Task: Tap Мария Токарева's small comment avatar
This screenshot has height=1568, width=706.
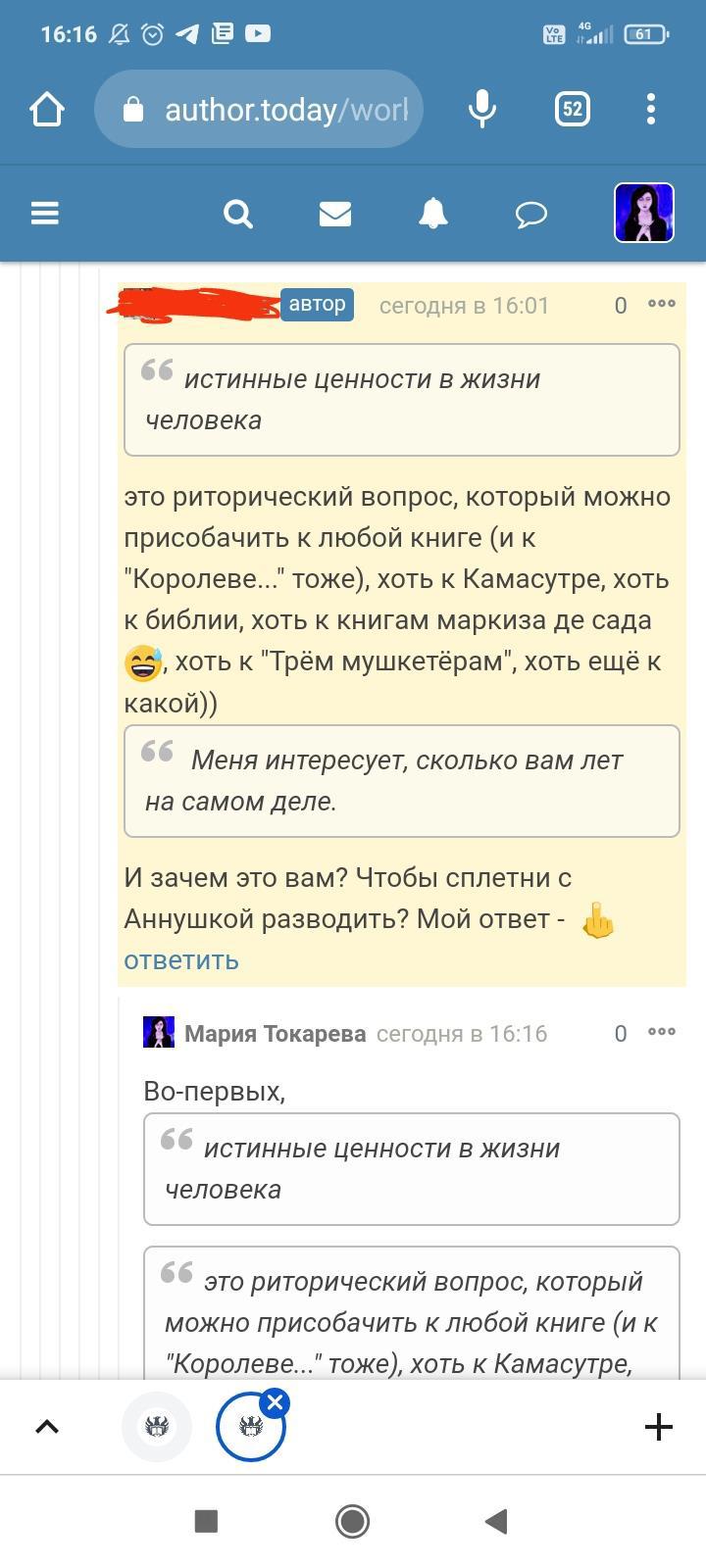Action: coord(159,1032)
